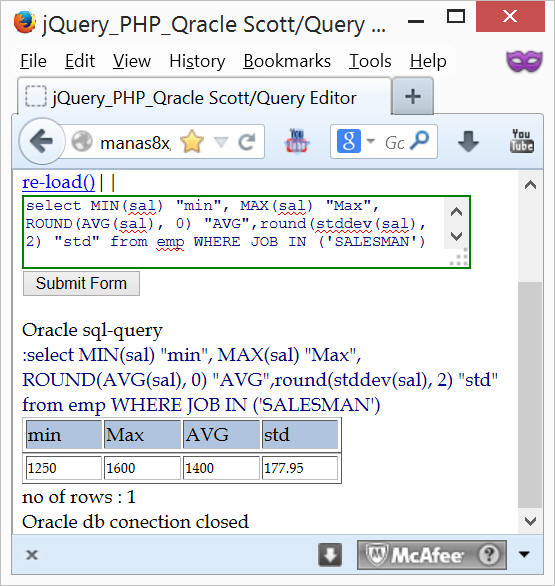555x586 pixels.
Task: Open a new tab with plus button
Action: [x=413, y=96]
